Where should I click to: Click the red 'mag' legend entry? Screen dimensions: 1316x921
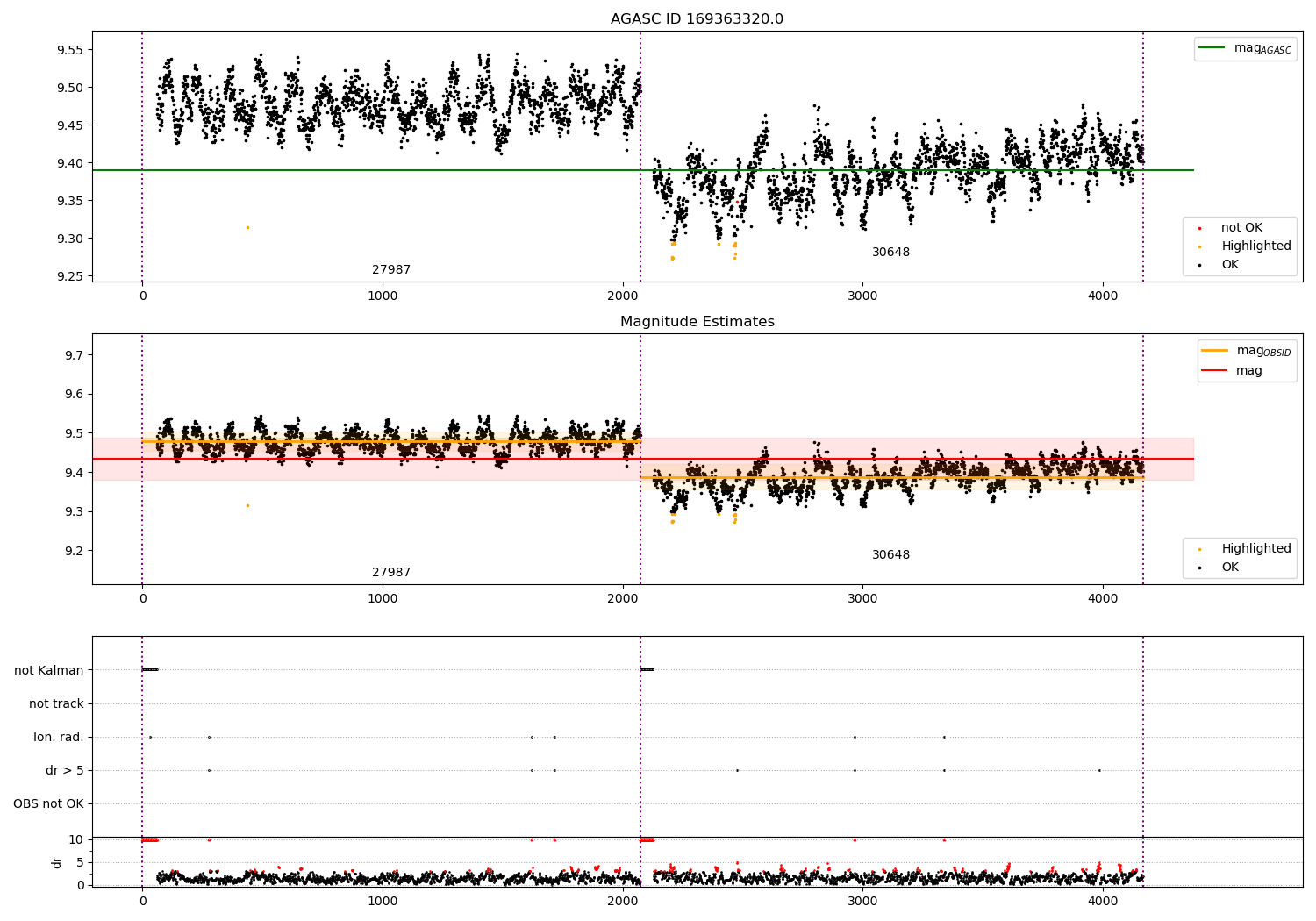(1232, 370)
